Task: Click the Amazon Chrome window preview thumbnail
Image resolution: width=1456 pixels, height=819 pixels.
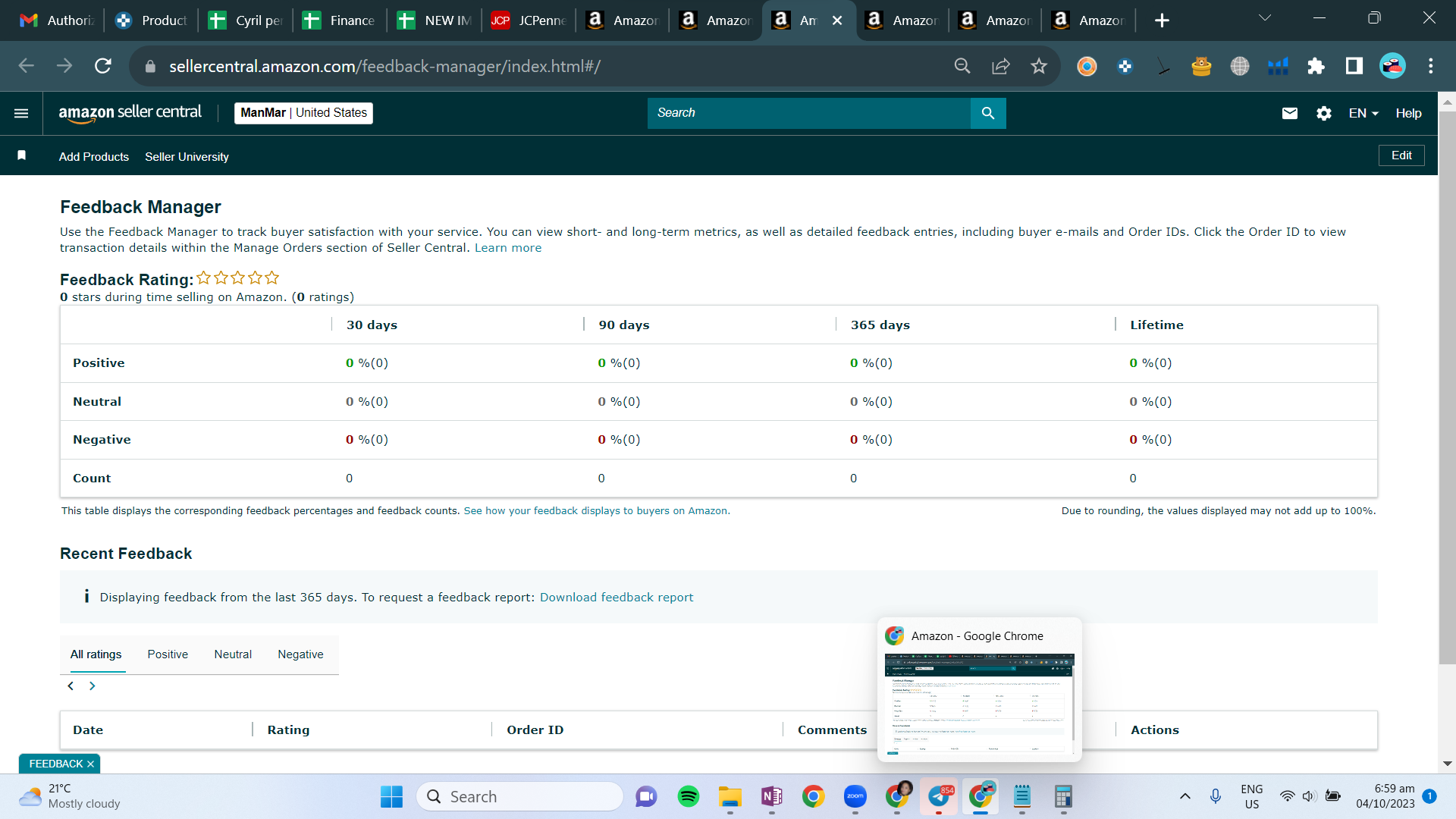Action: tap(979, 705)
